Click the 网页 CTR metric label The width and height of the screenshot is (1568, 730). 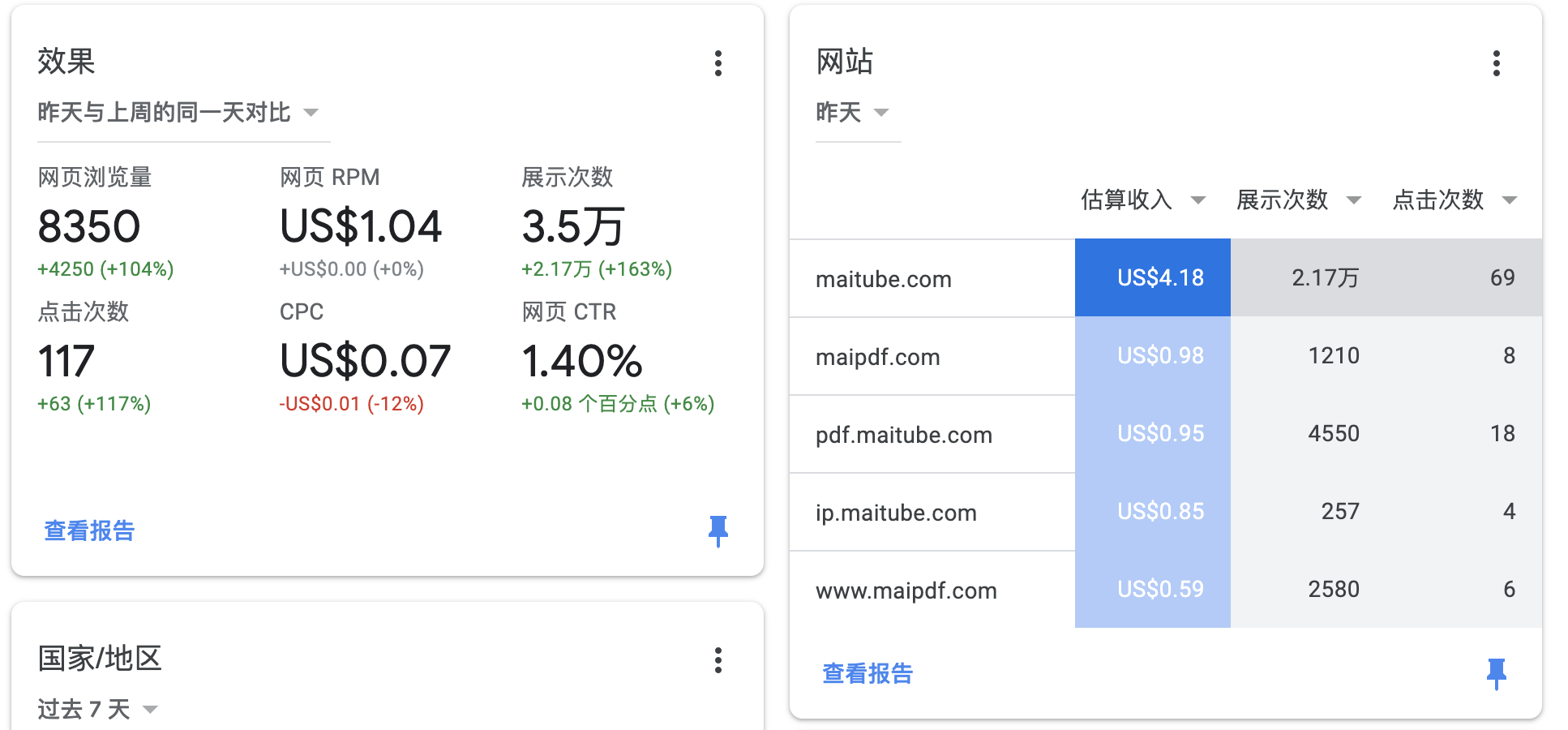pos(569,311)
